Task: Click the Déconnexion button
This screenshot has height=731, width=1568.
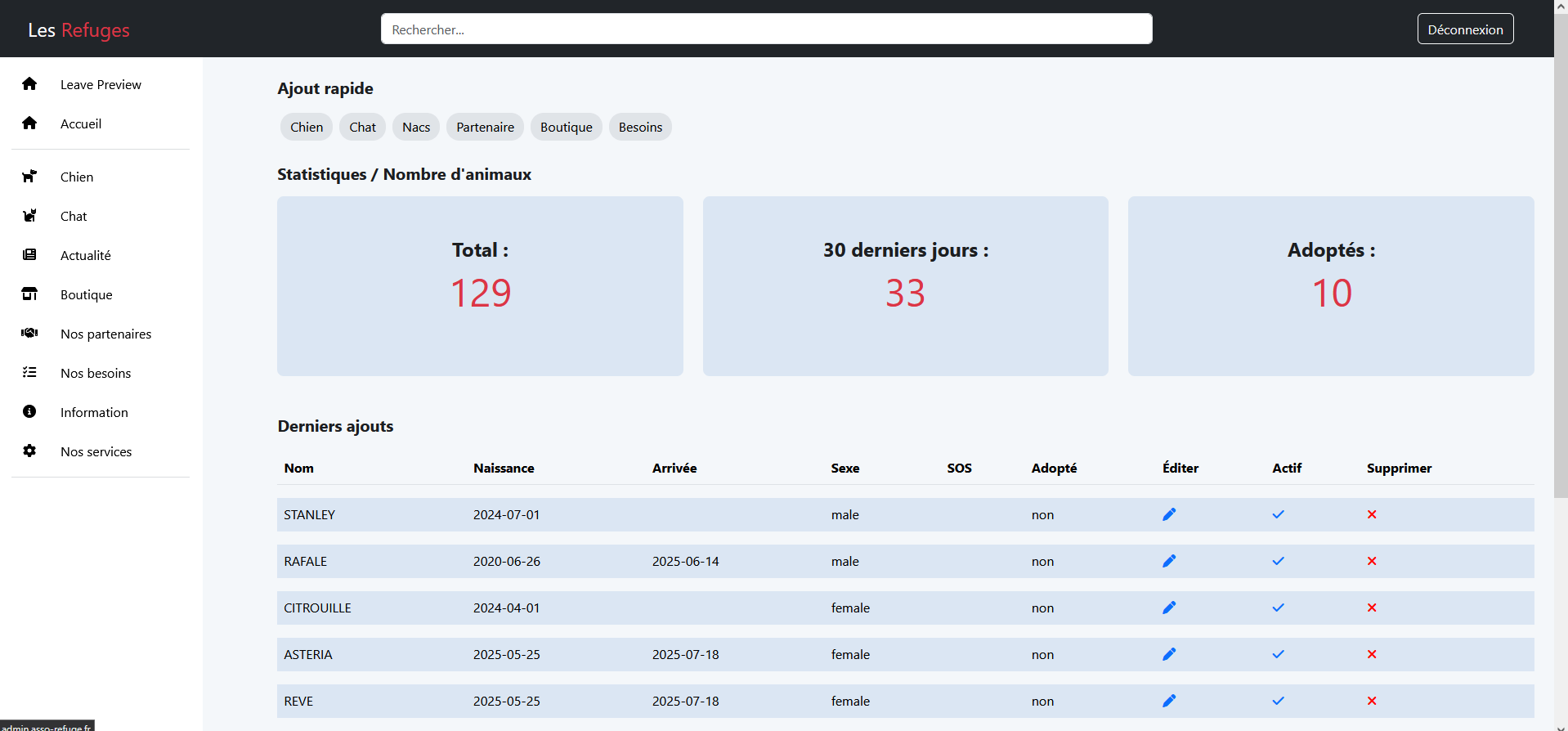Action: 1465,29
